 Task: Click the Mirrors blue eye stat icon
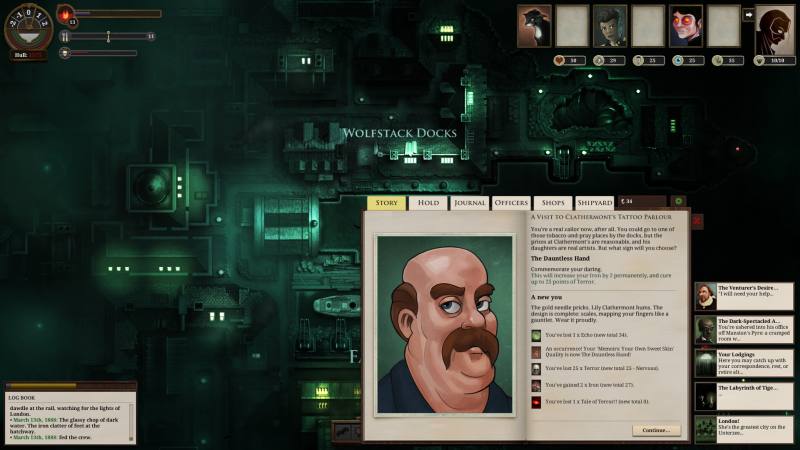[678, 60]
